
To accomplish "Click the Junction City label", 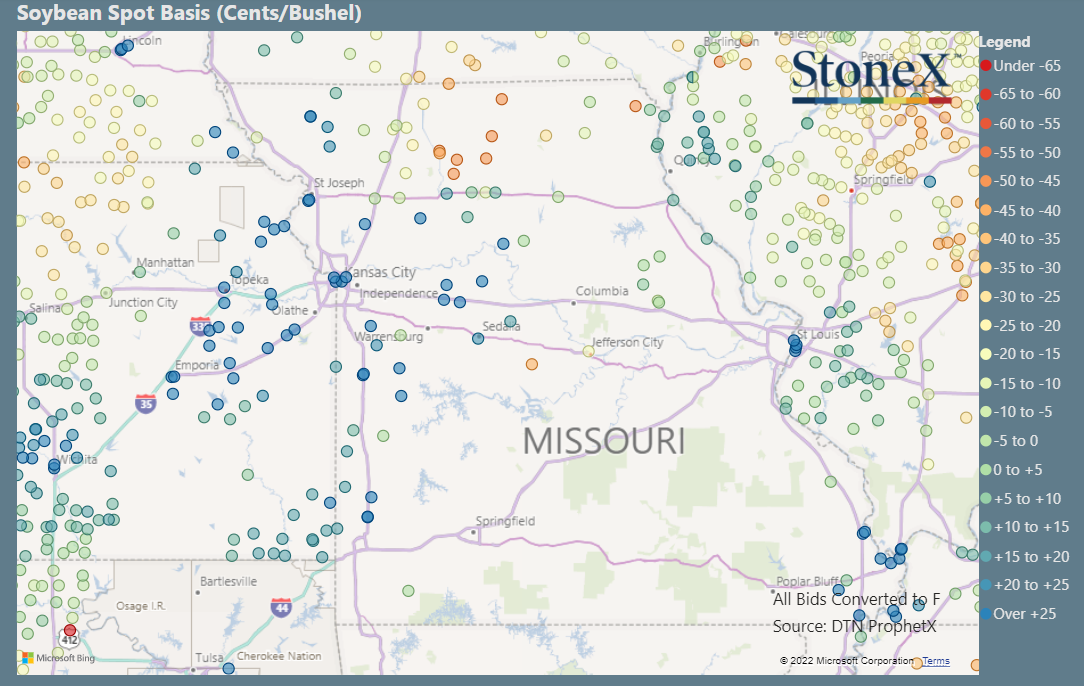I will (143, 303).
